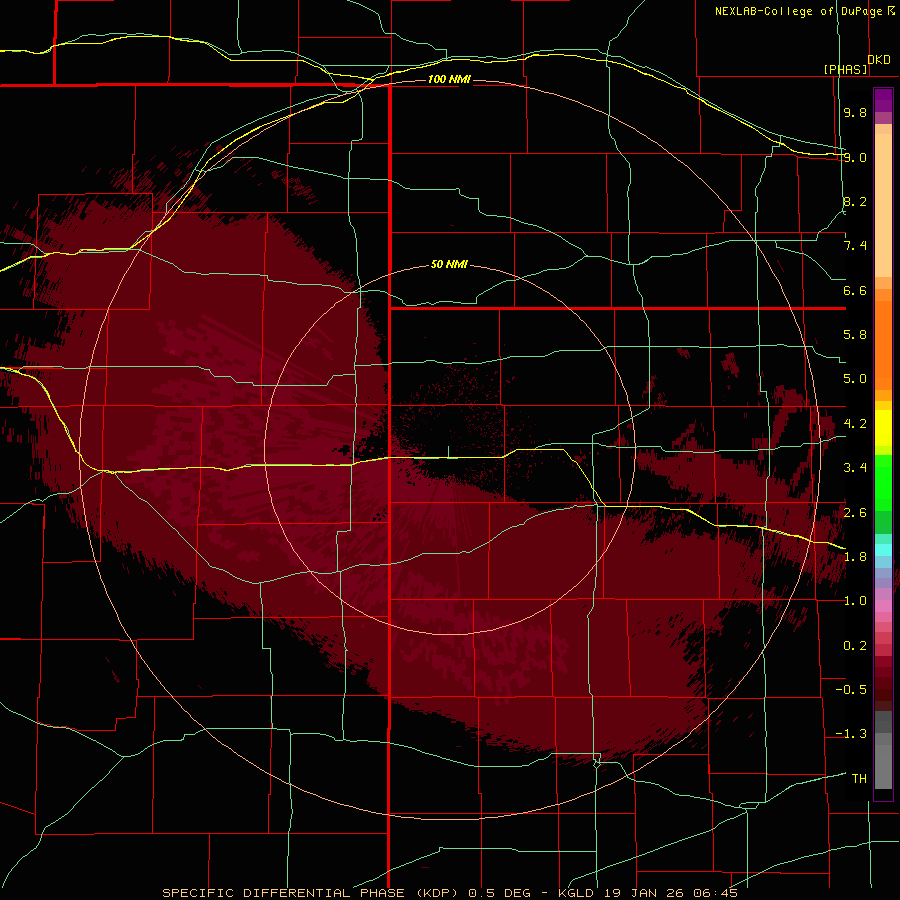This screenshot has height=900, width=900.
Task: Select the orange segment of the color bar
Action: coord(883,346)
